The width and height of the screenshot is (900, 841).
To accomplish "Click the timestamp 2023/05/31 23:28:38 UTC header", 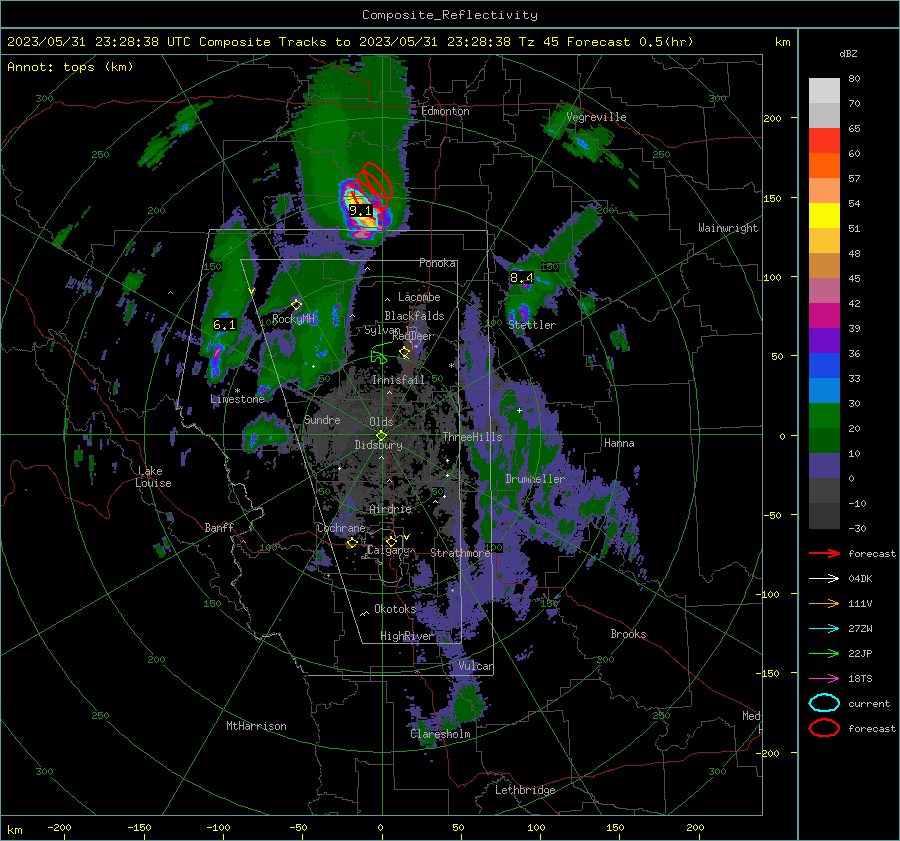I will click(x=99, y=42).
